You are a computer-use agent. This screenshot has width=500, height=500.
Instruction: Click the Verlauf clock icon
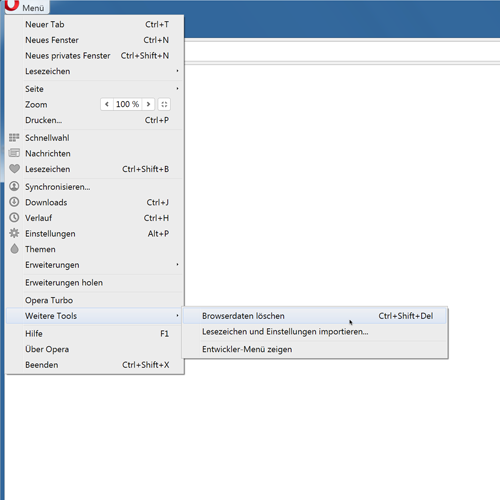pyautogui.click(x=14, y=217)
